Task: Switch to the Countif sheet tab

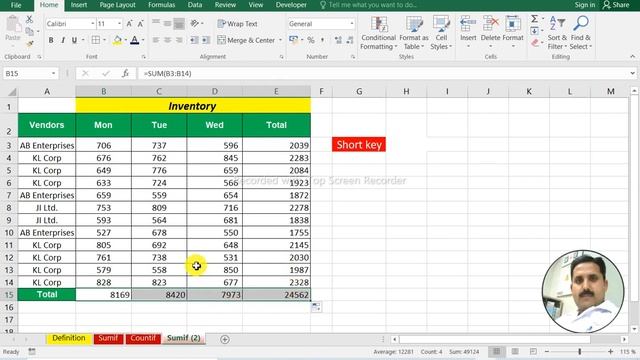Action: (143, 338)
